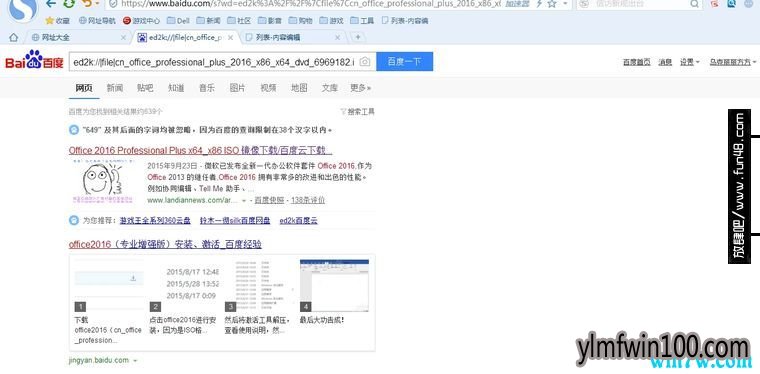760x374 pixels.
Task: Open dropdown arrow after address bar star
Action: click(x=565, y=4)
